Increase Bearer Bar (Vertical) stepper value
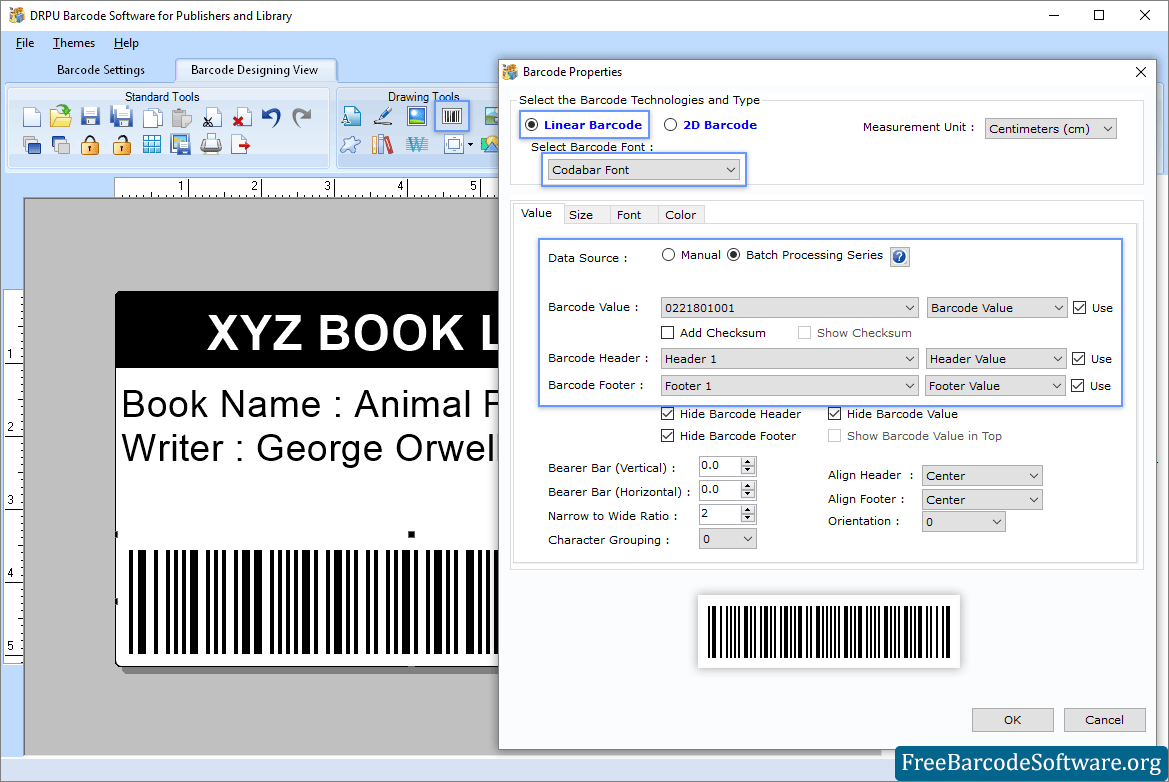Screen dimensions: 1169x782 pyautogui.click(x=749, y=461)
